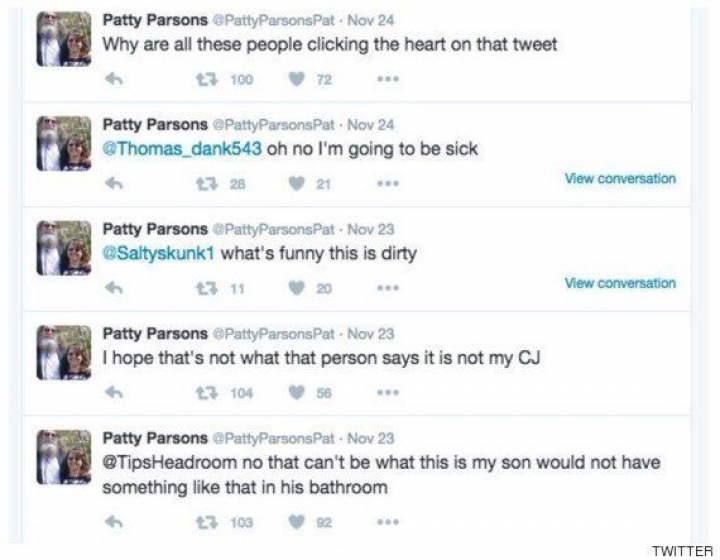Open more options on 'in his bathroom' tweet
This screenshot has height=560, width=720.
(x=388, y=521)
